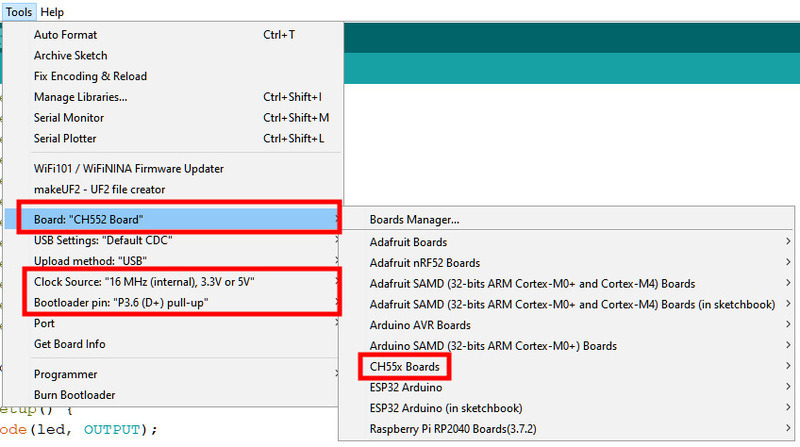This screenshot has width=800, height=447.
Task: Expand Adafruit nRF52 Boards group
Action: coord(566,263)
